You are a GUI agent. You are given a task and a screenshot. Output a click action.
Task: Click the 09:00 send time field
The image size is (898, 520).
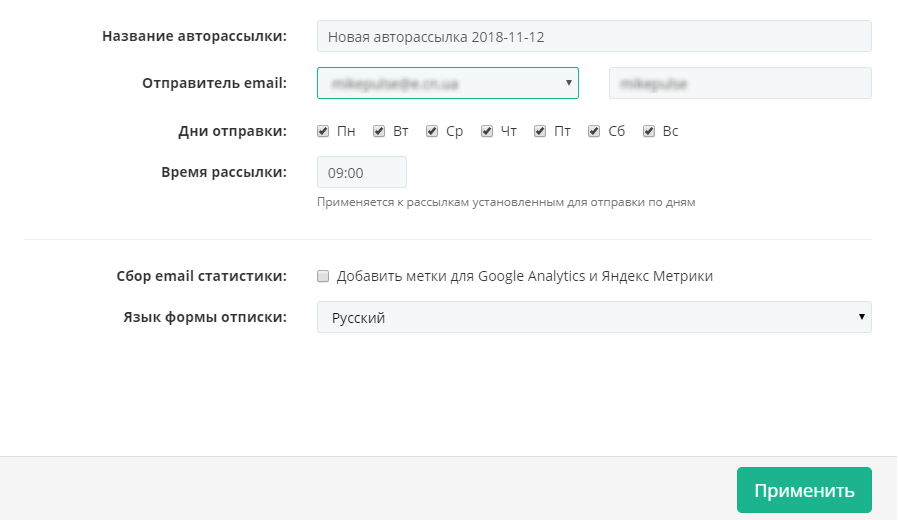click(361, 172)
